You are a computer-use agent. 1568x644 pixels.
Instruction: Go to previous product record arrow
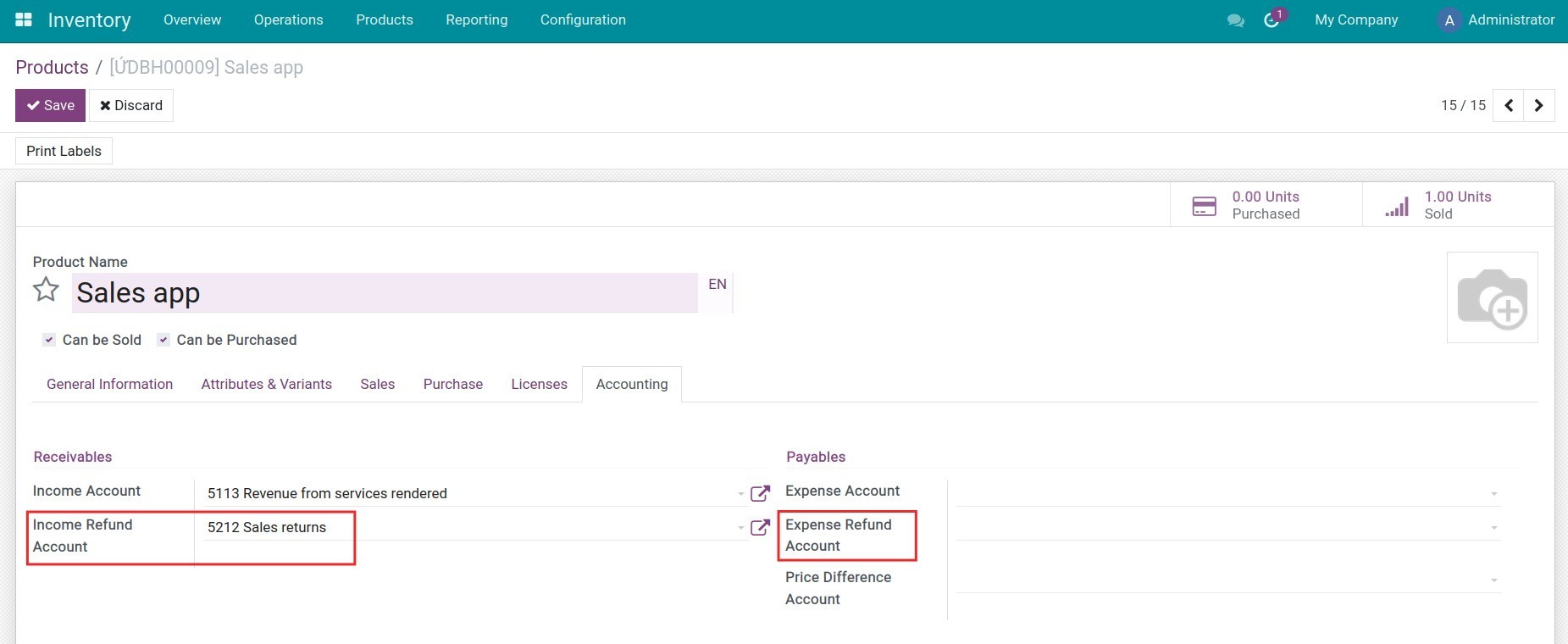point(1508,106)
